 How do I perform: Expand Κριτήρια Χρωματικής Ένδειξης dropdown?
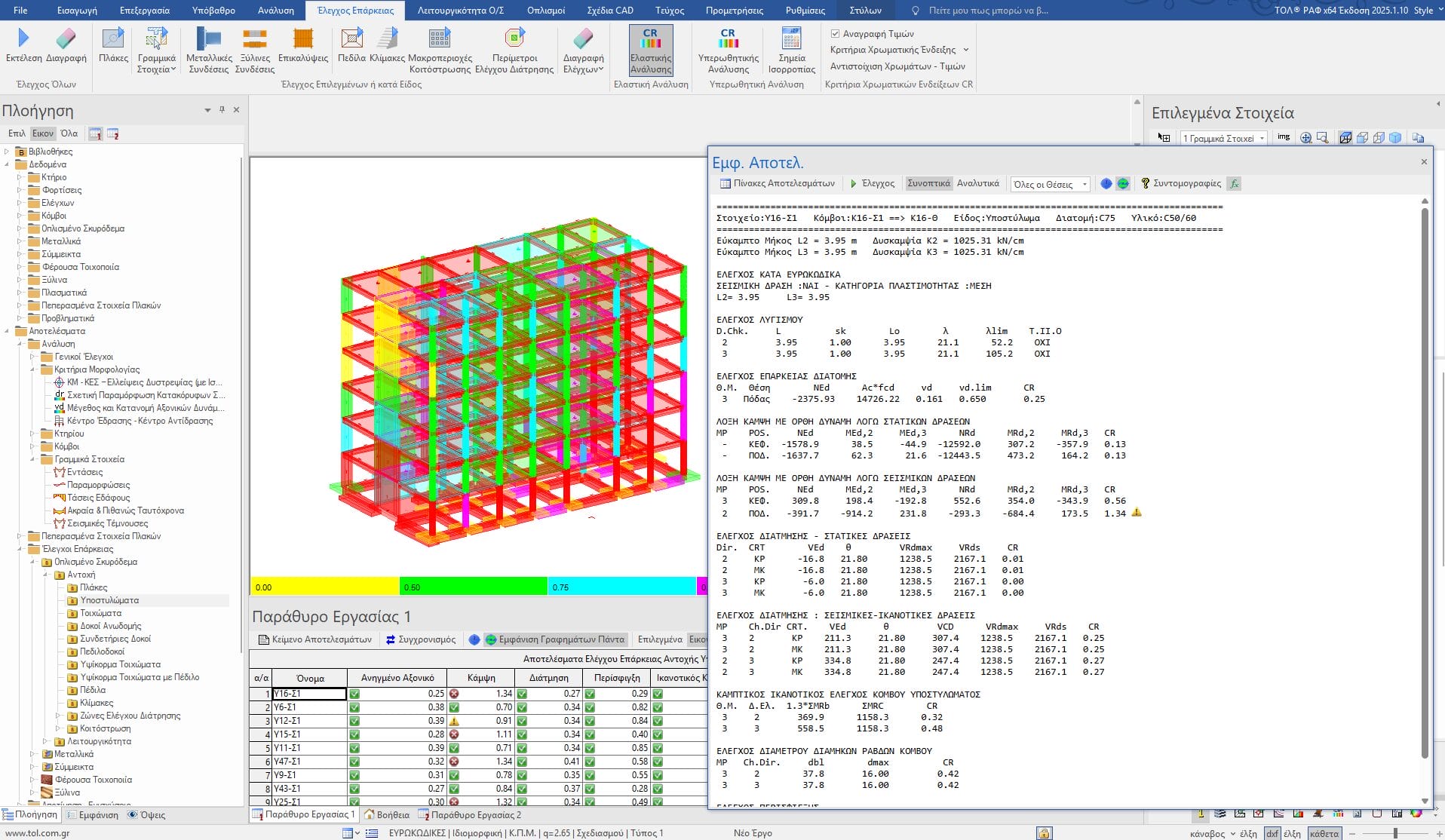click(965, 50)
